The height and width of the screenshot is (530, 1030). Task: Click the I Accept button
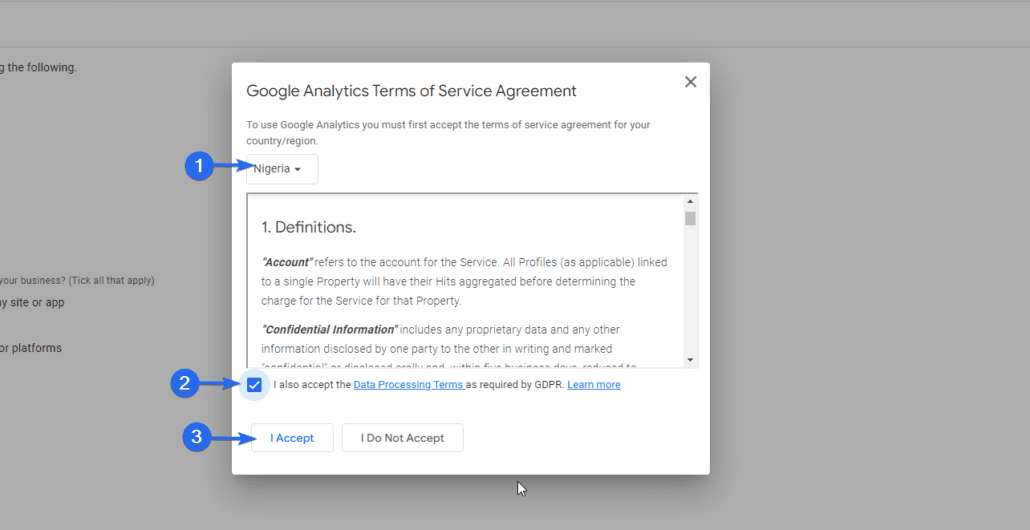pos(292,438)
